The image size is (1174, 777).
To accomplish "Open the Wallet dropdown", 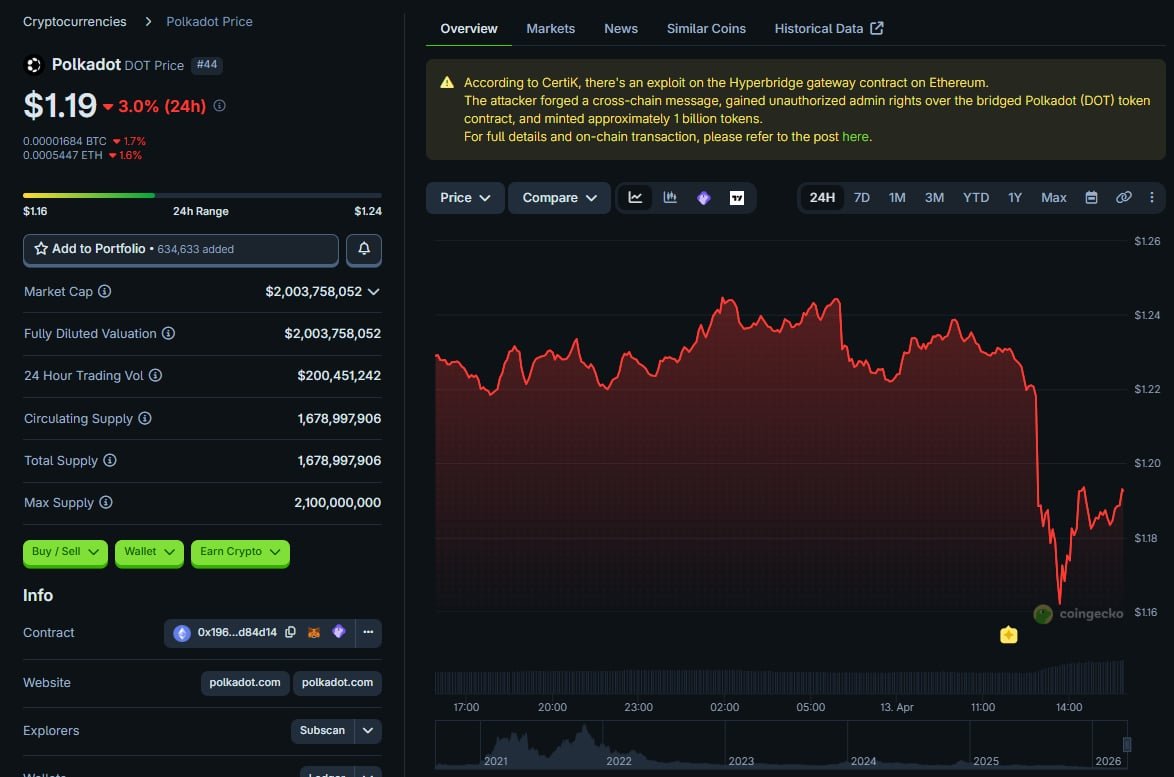I will (x=149, y=552).
